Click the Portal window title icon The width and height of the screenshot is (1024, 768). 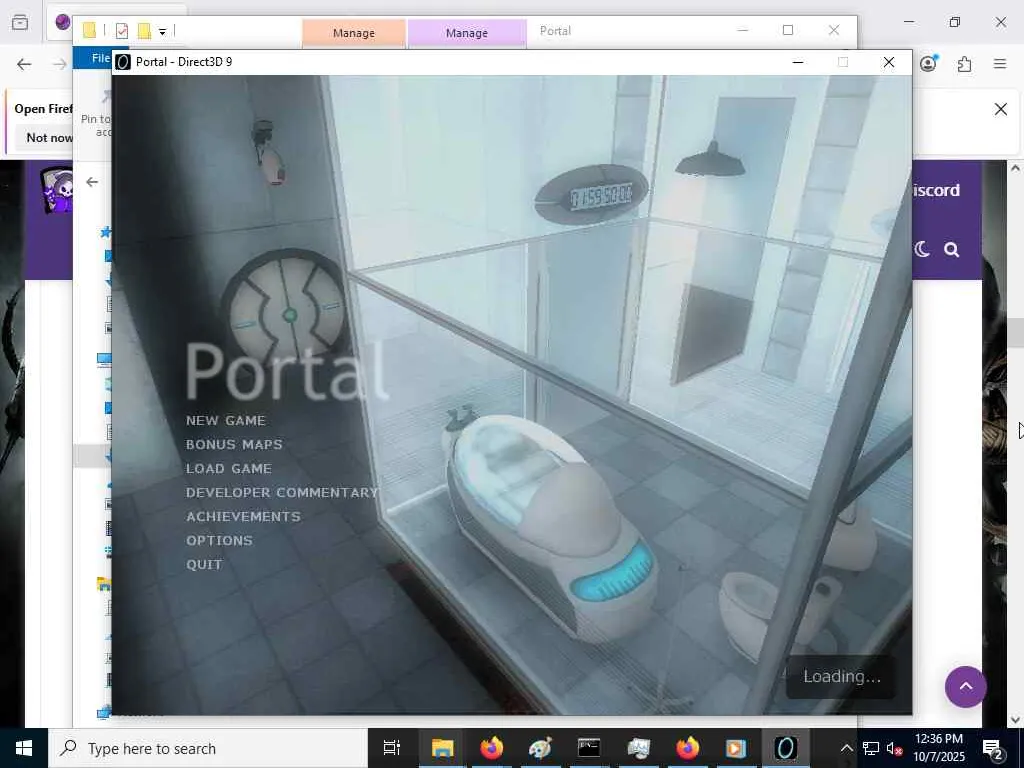[123, 62]
